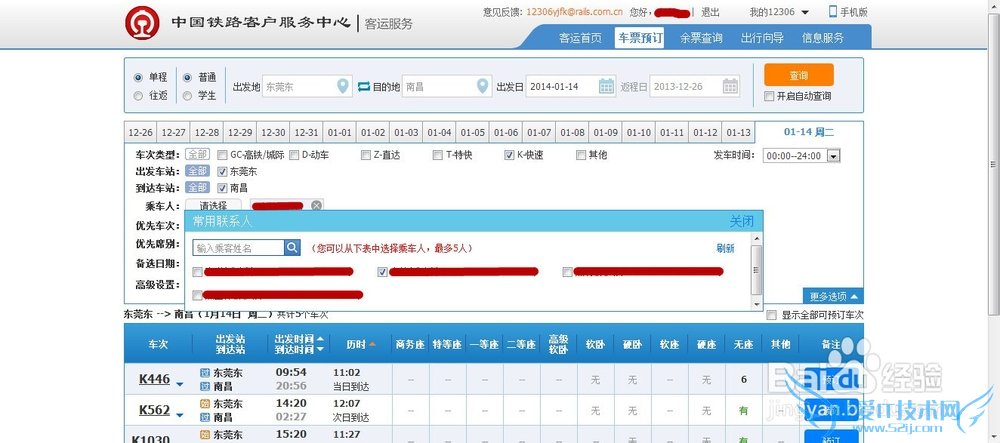
Task: Check the Z-直达 train filter
Action: coord(365,155)
